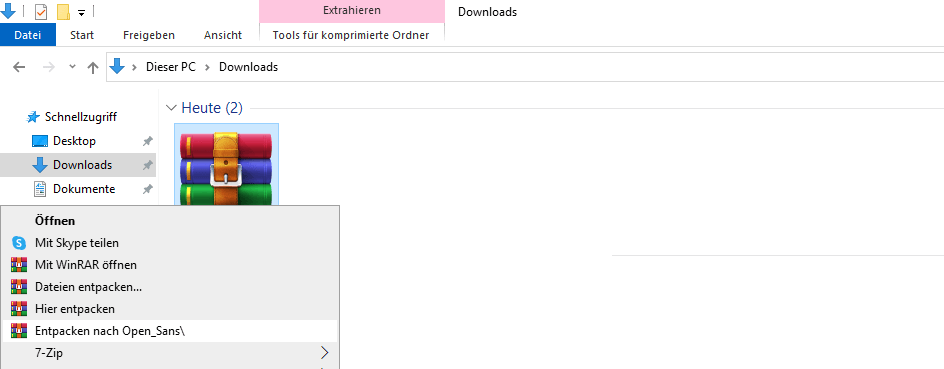
Task: Open the Datei ribbon tab
Action: [x=28, y=35]
